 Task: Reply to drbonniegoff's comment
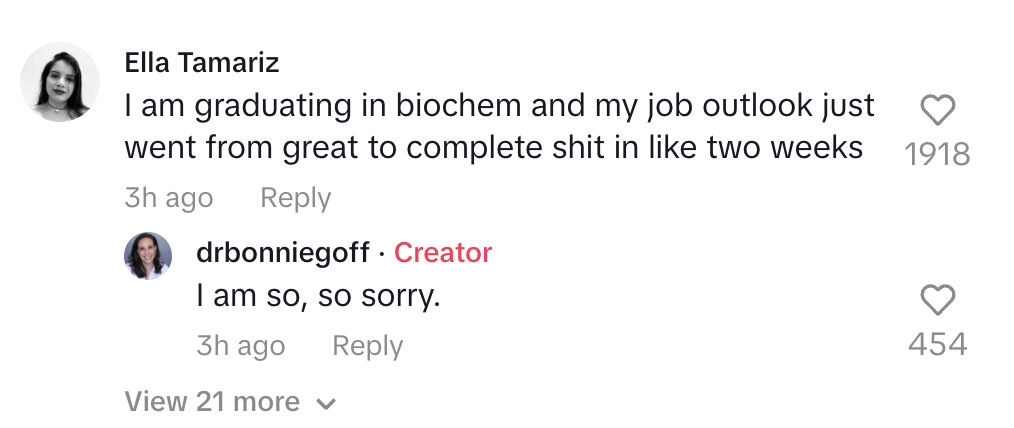[367, 346]
